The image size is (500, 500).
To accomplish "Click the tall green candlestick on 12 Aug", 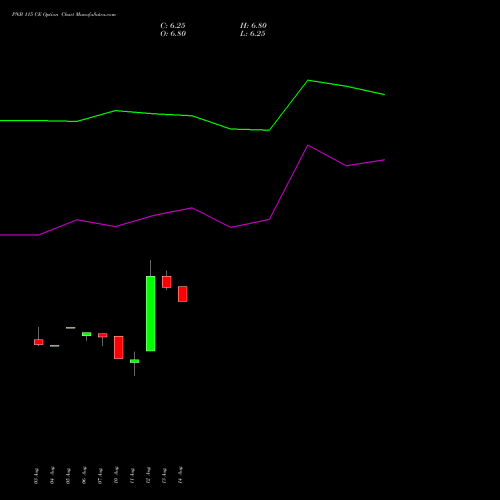I will 151,313.
